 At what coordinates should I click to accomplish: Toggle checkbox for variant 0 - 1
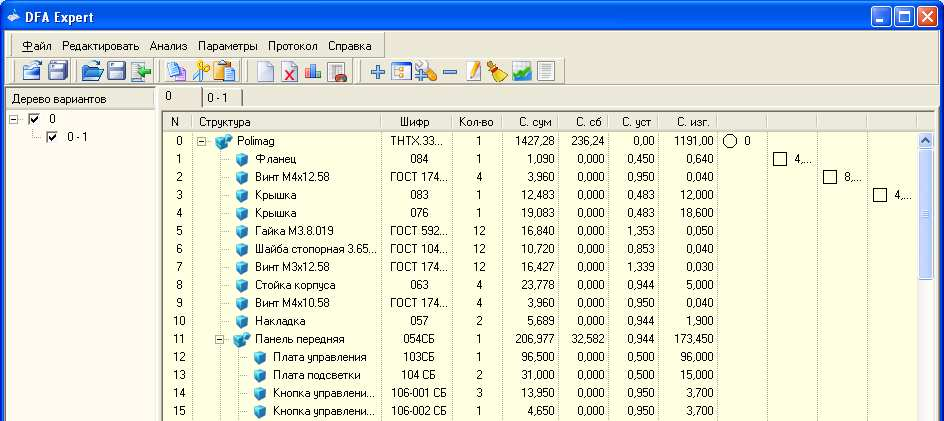point(52,137)
